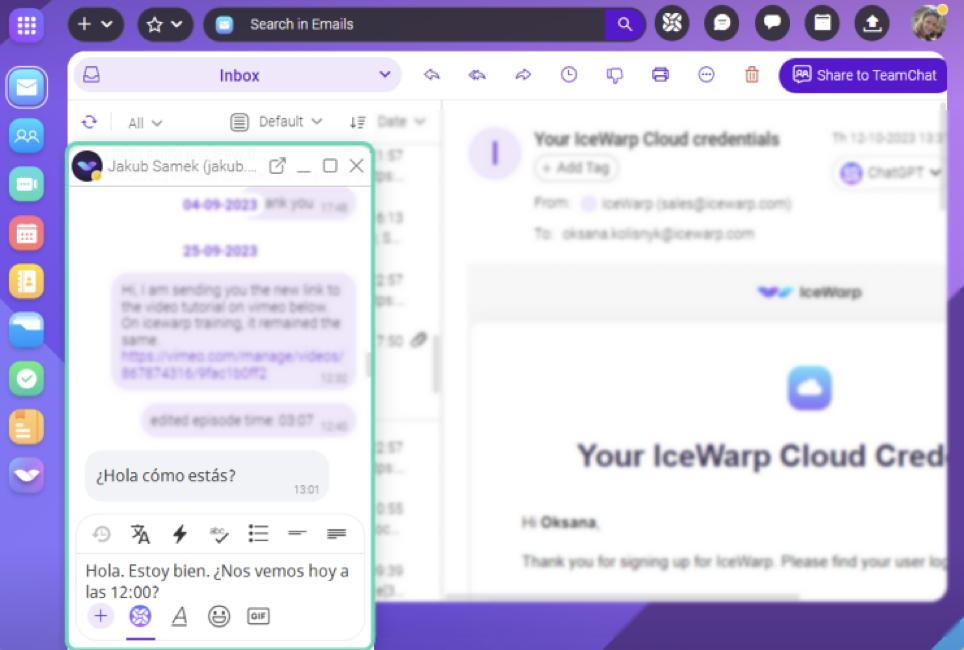The height and width of the screenshot is (650, 964).
Task: Delete the email with trash icon
Action: [x=752, y=75]
